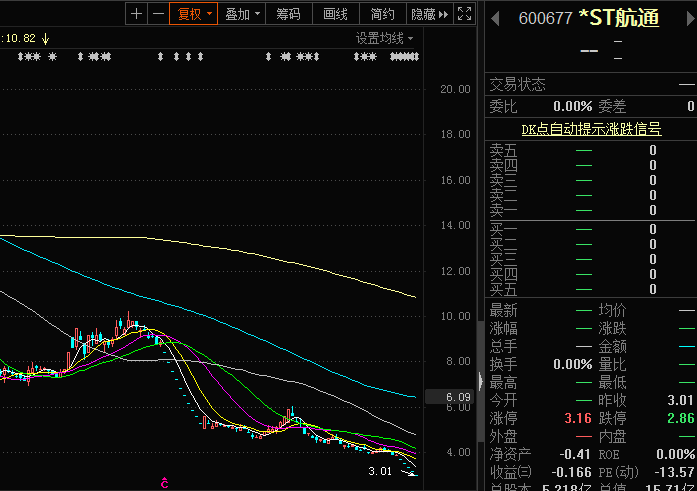
Task: Click the PE(动) value -13.57
Action: coord(674,472)
